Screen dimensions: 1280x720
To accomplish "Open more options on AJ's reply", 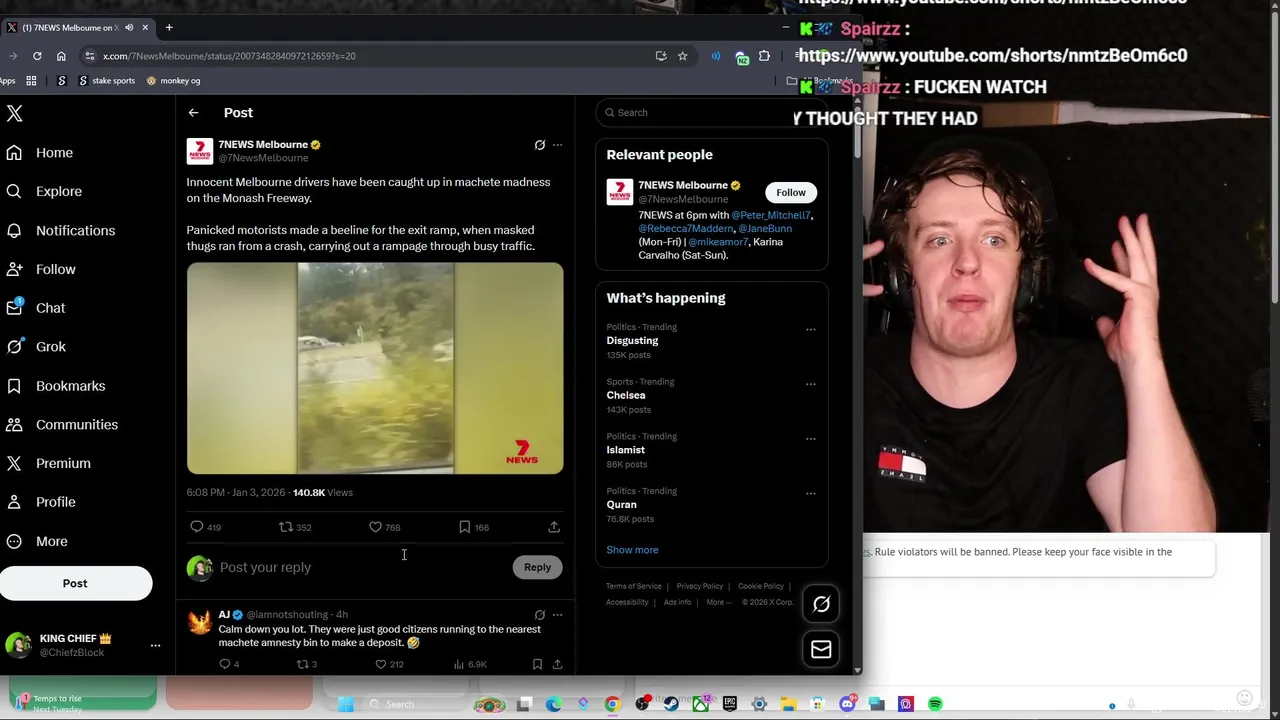I will pyautogui.click(x=558, y=615).
